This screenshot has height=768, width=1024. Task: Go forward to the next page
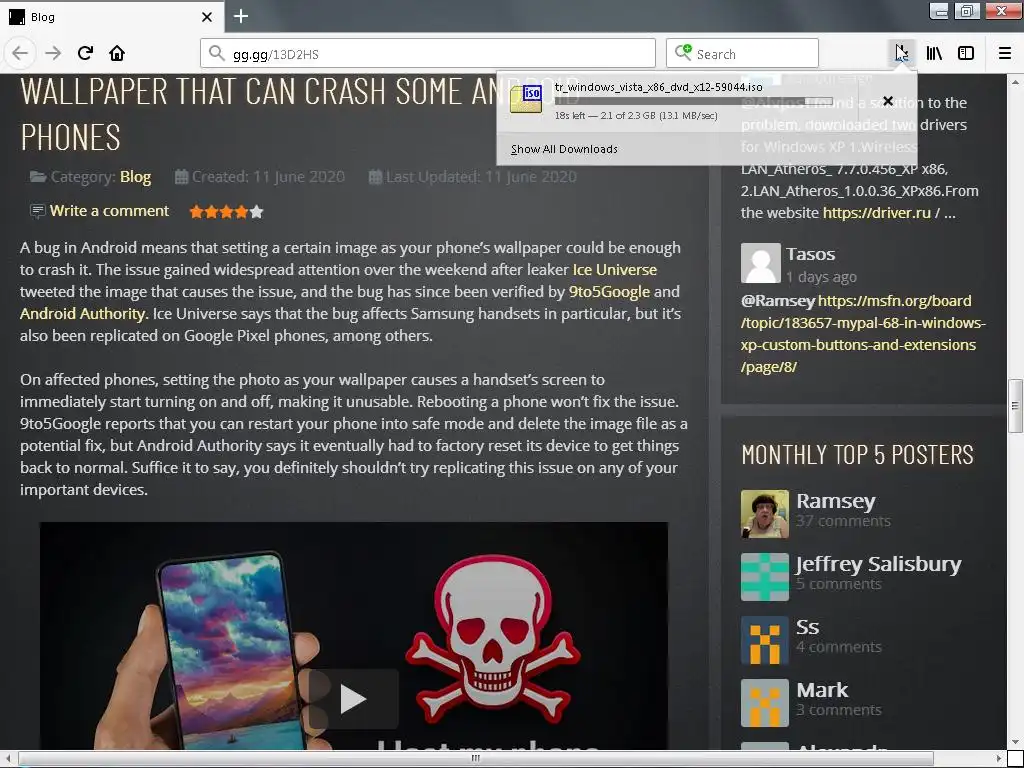(53, 53)
